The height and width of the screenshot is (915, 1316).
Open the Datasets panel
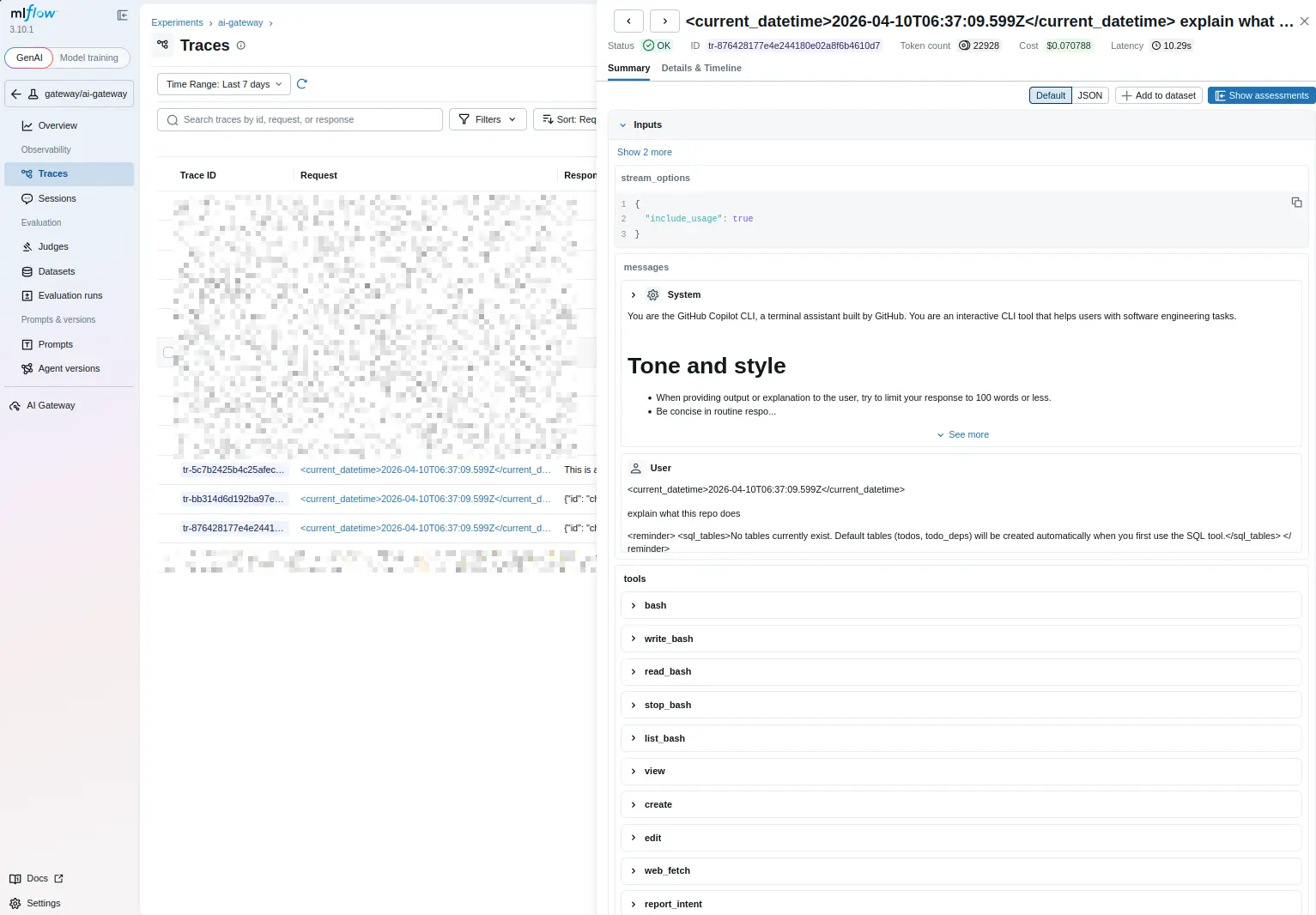57,271
